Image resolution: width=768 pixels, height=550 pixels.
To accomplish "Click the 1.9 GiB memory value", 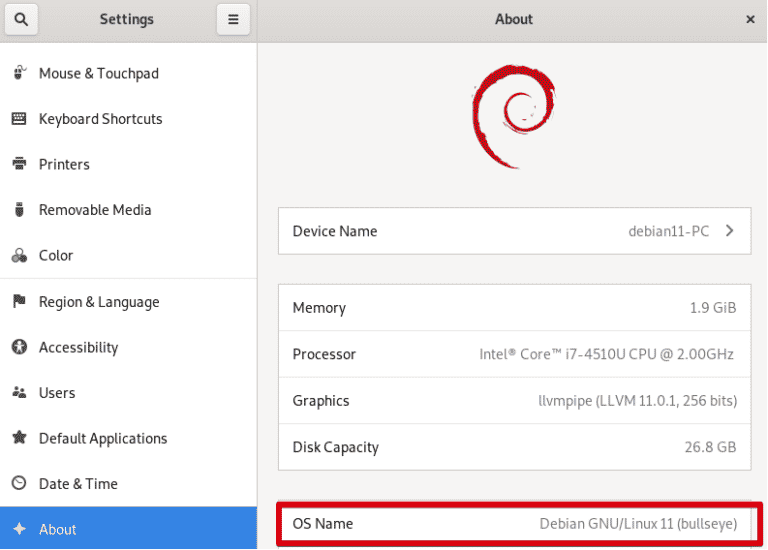I will 713,308.
